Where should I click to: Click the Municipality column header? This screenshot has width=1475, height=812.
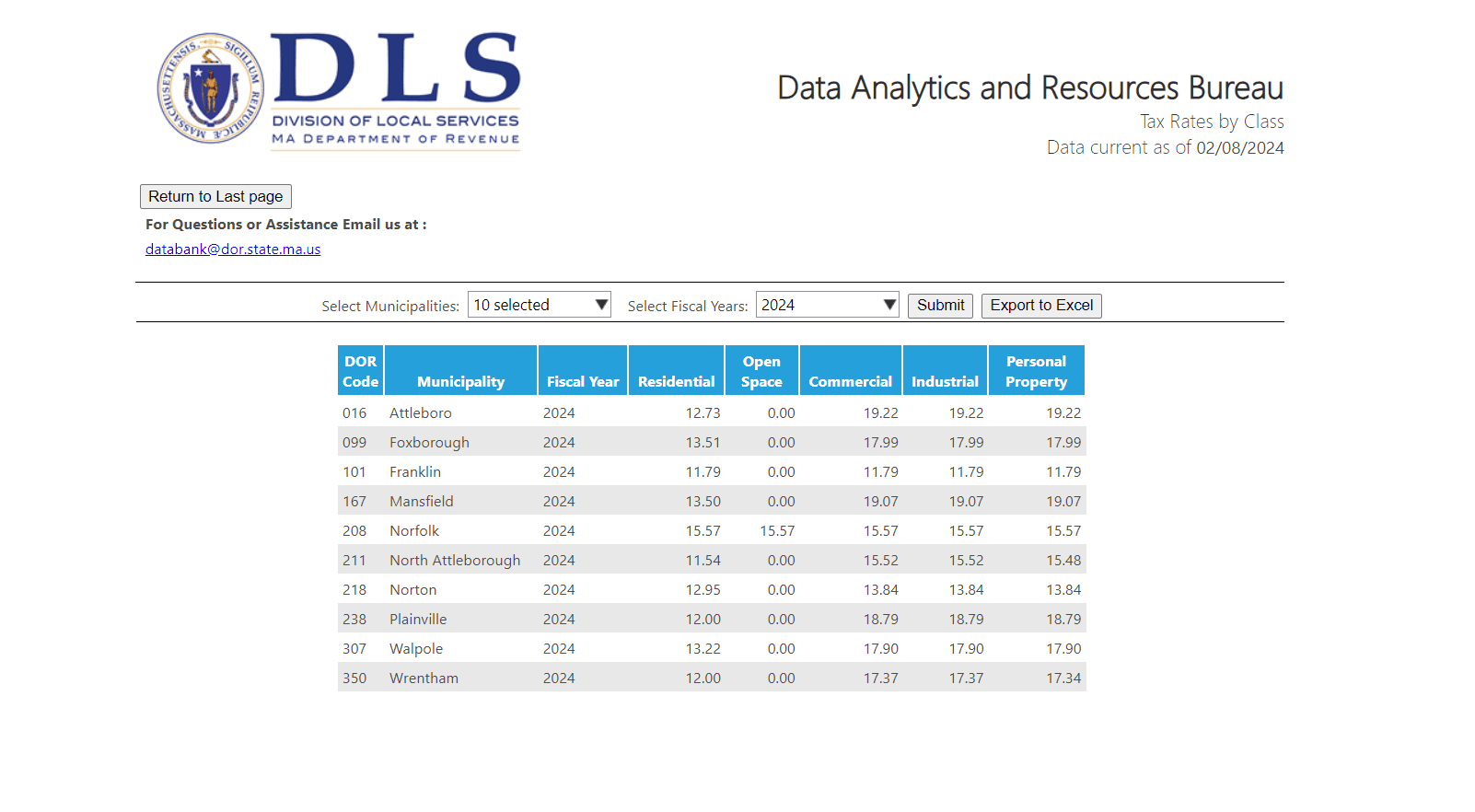pos(460,381)
